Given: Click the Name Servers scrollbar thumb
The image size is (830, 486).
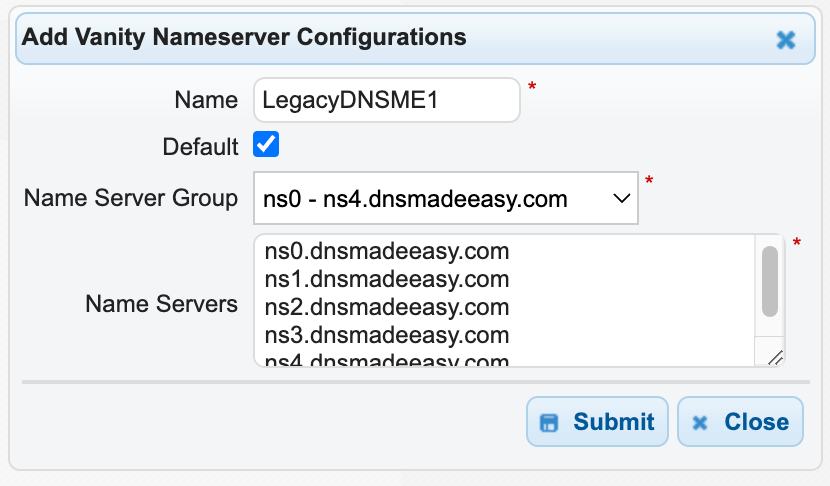Looking at the screenshot, I should (770, 282).
